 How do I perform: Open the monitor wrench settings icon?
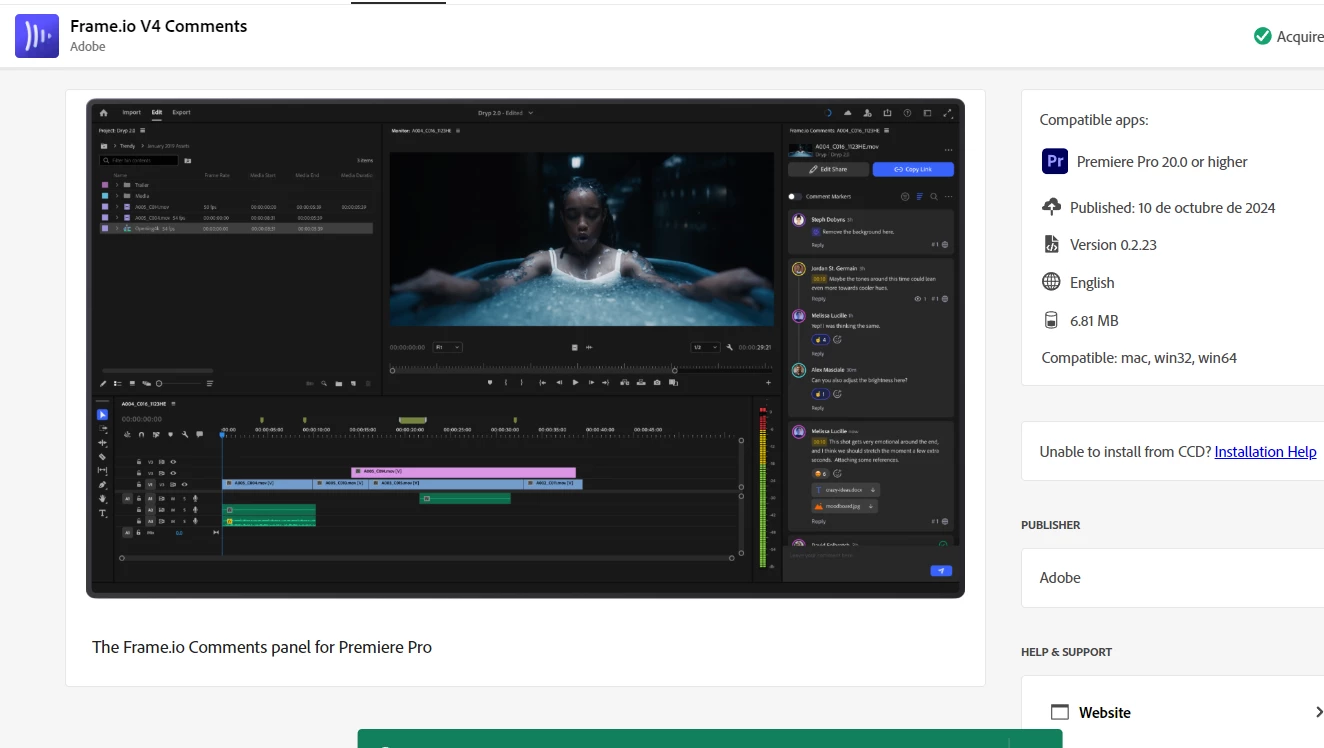(729, 347)
